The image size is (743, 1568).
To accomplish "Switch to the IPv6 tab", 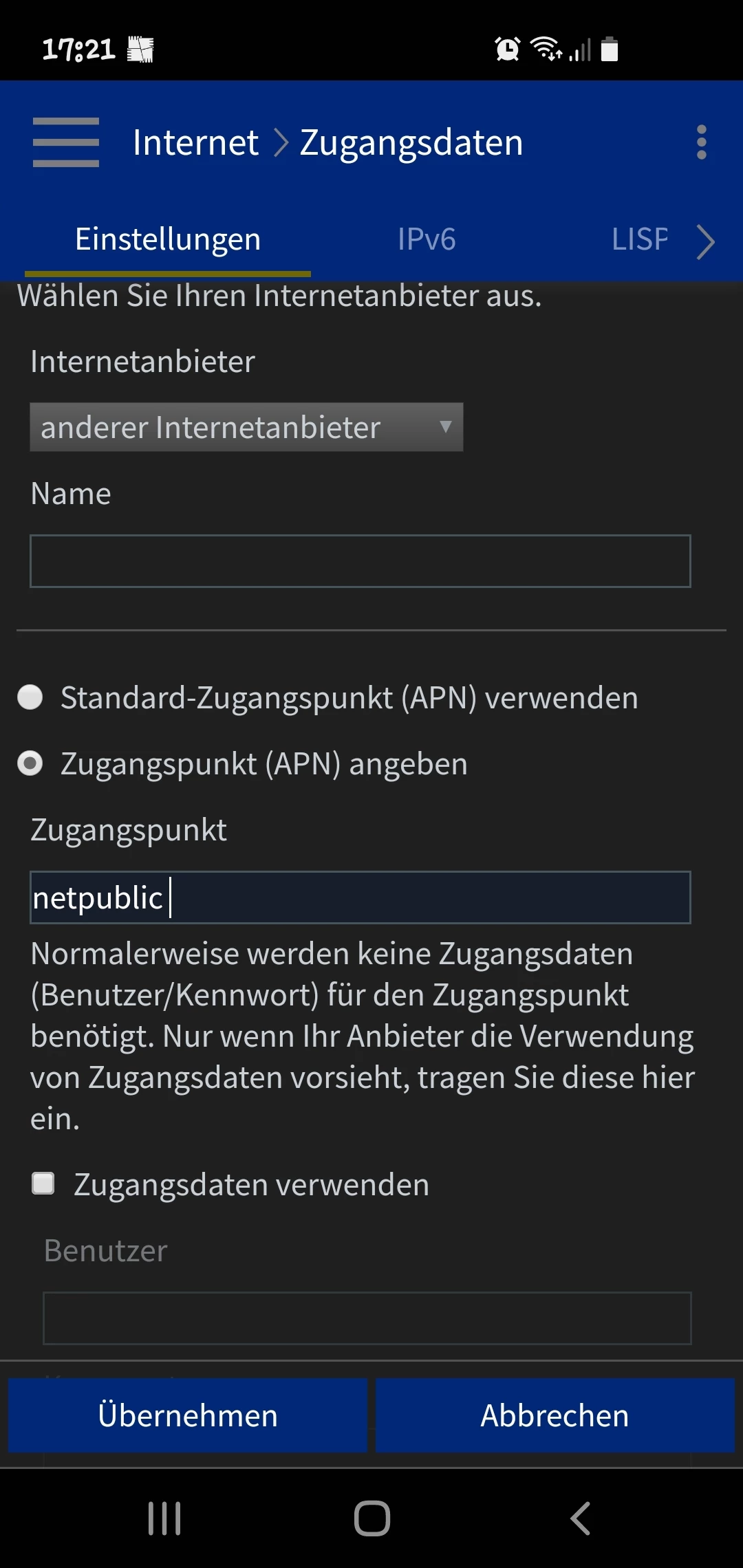I will 427,240.
